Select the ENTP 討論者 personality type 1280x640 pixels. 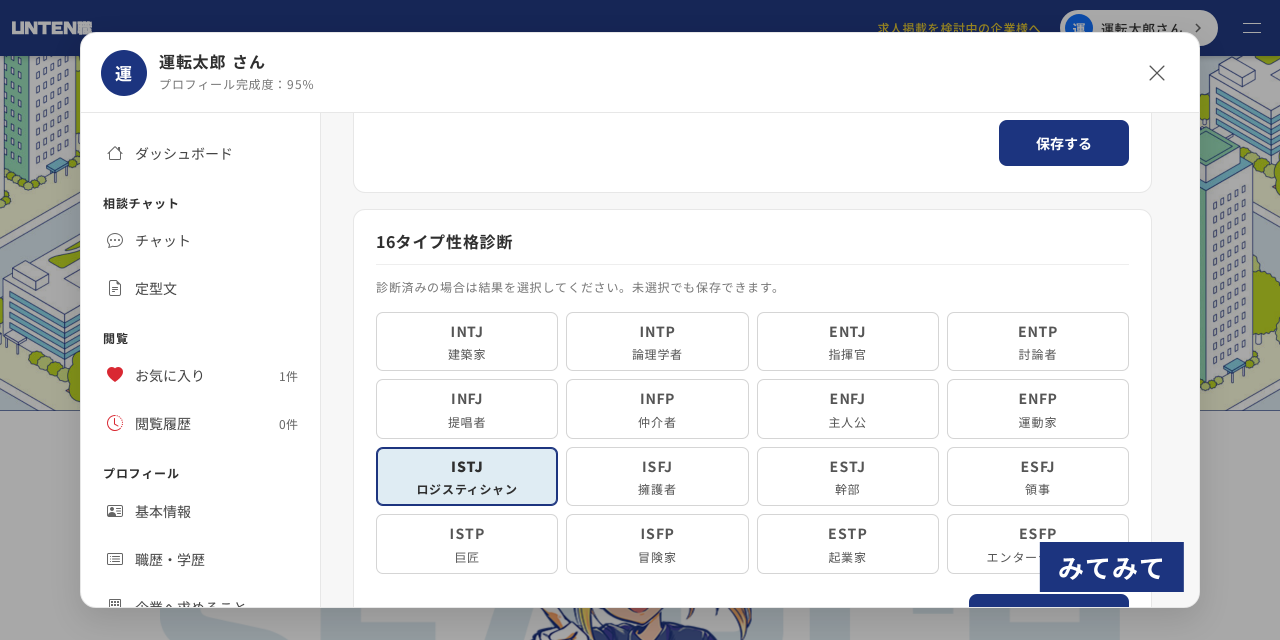click(1038, 341)
